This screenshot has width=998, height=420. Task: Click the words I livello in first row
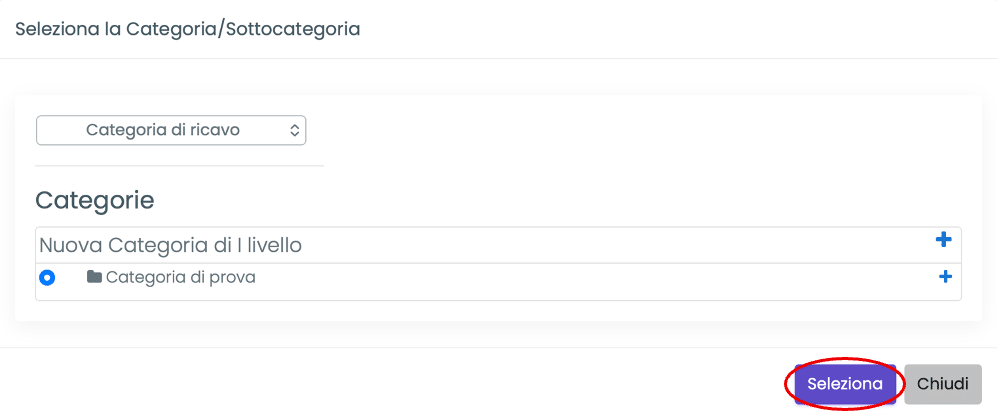(x=264, y=245)
